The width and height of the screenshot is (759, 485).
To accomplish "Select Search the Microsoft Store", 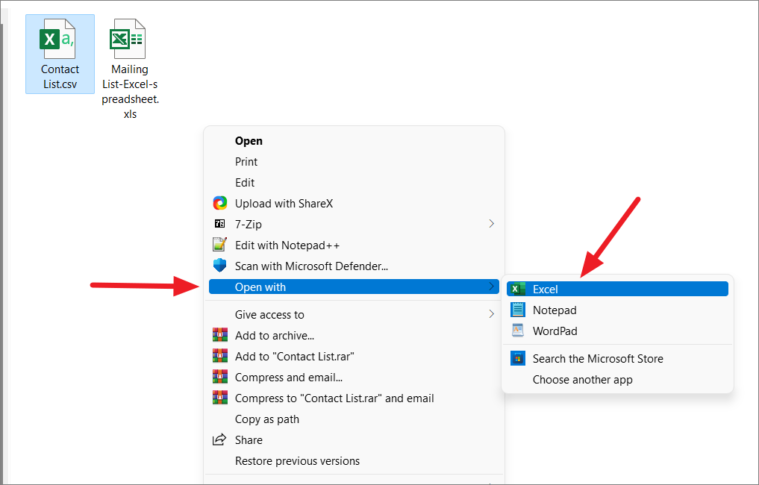I will (617, 359).
